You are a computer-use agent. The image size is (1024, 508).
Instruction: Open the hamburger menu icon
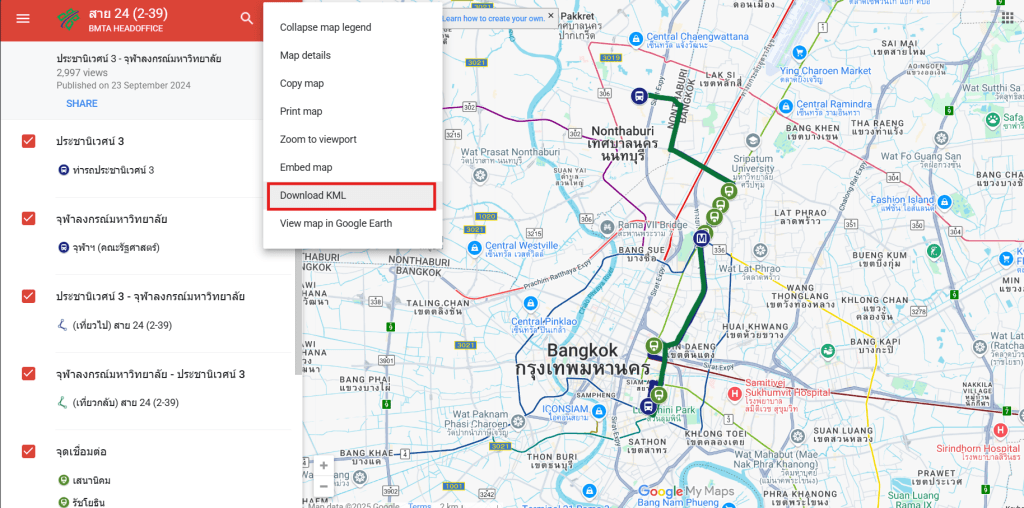pos(23,18)
